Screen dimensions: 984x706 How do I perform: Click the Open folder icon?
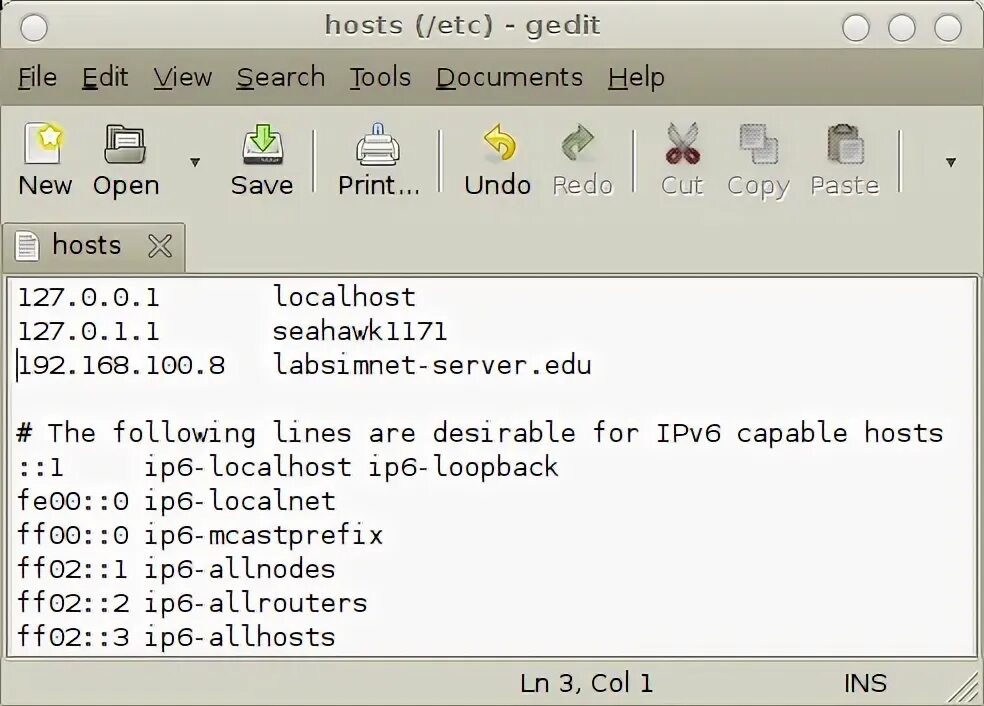pos(125,144)
